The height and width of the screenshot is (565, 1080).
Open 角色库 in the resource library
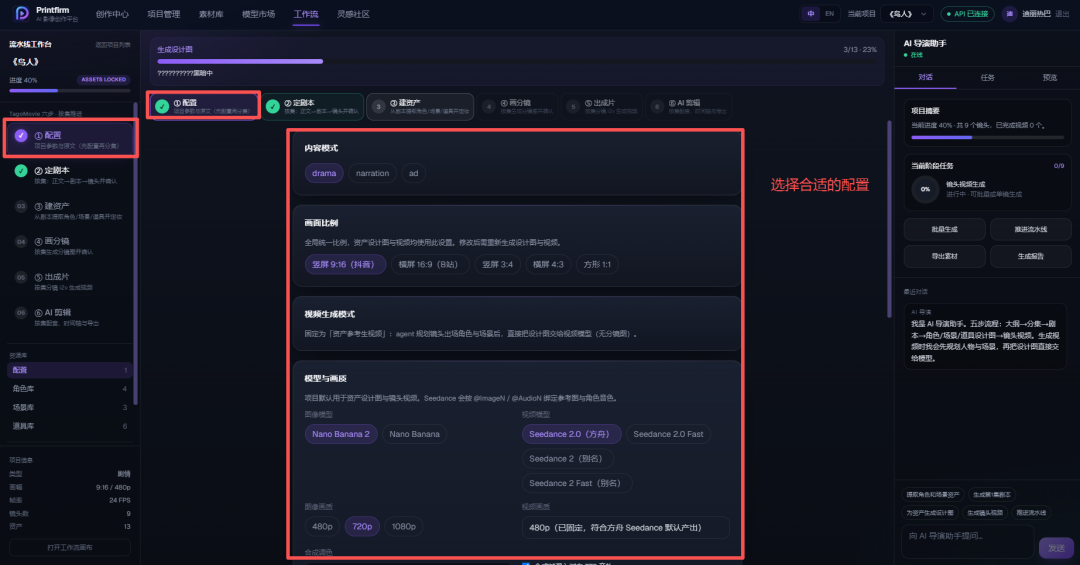coord(70,389)
